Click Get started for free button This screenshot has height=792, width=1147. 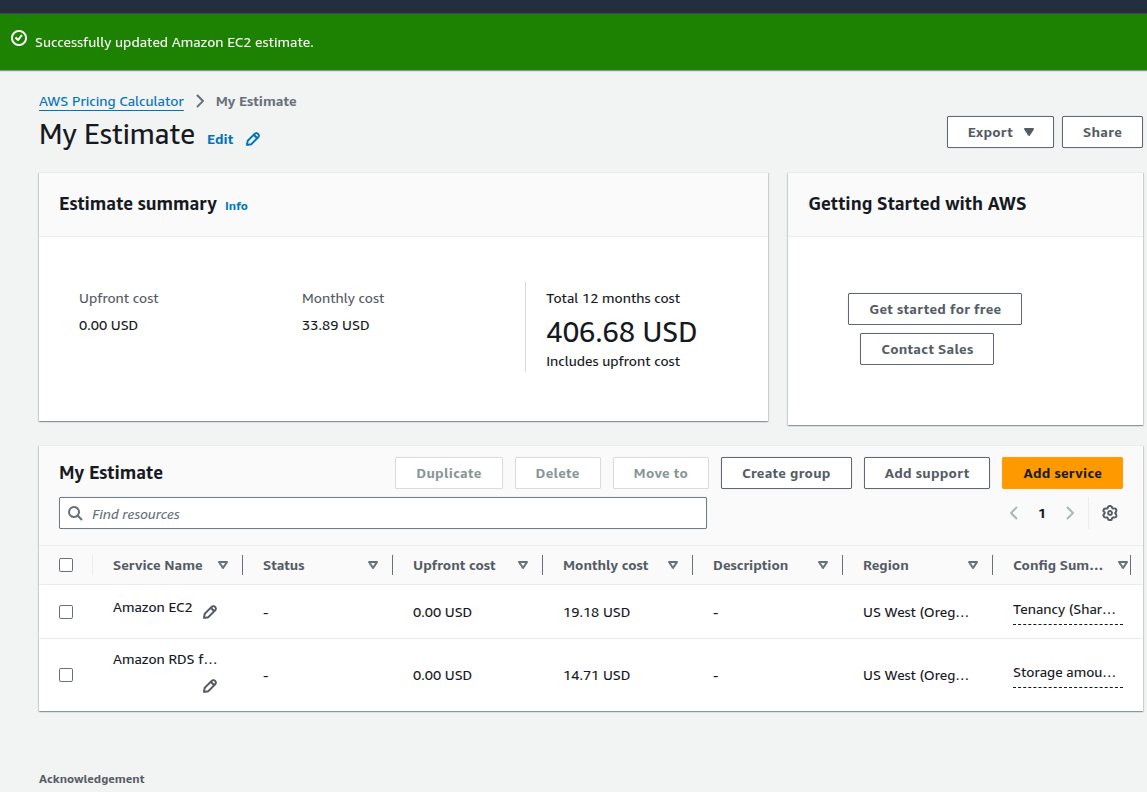tap(935, 309)
